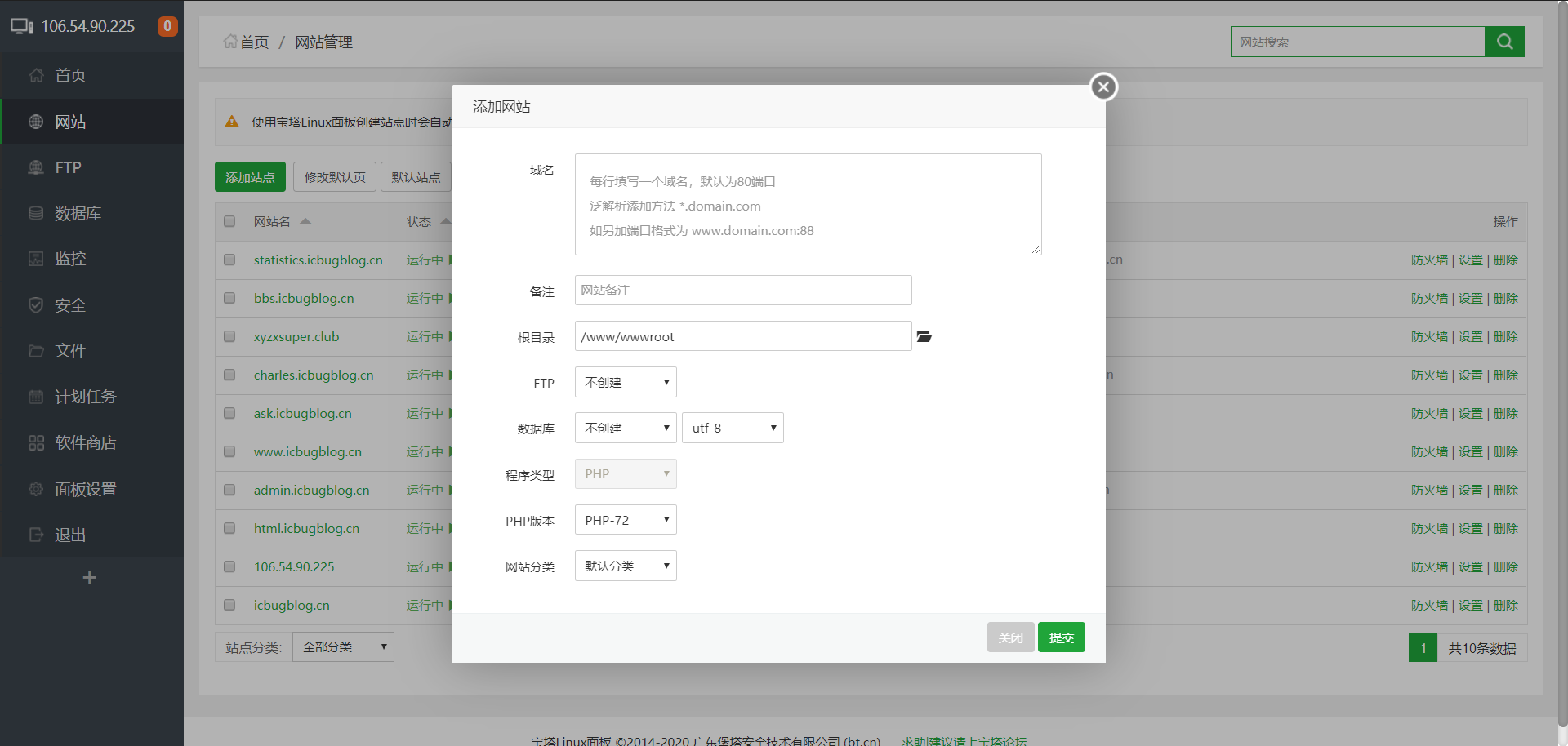The width and height of the screenshot is (1568, 746).
Task: Click 删除 link in the 106.54.90.225 row
Action: click(1505, 566)
